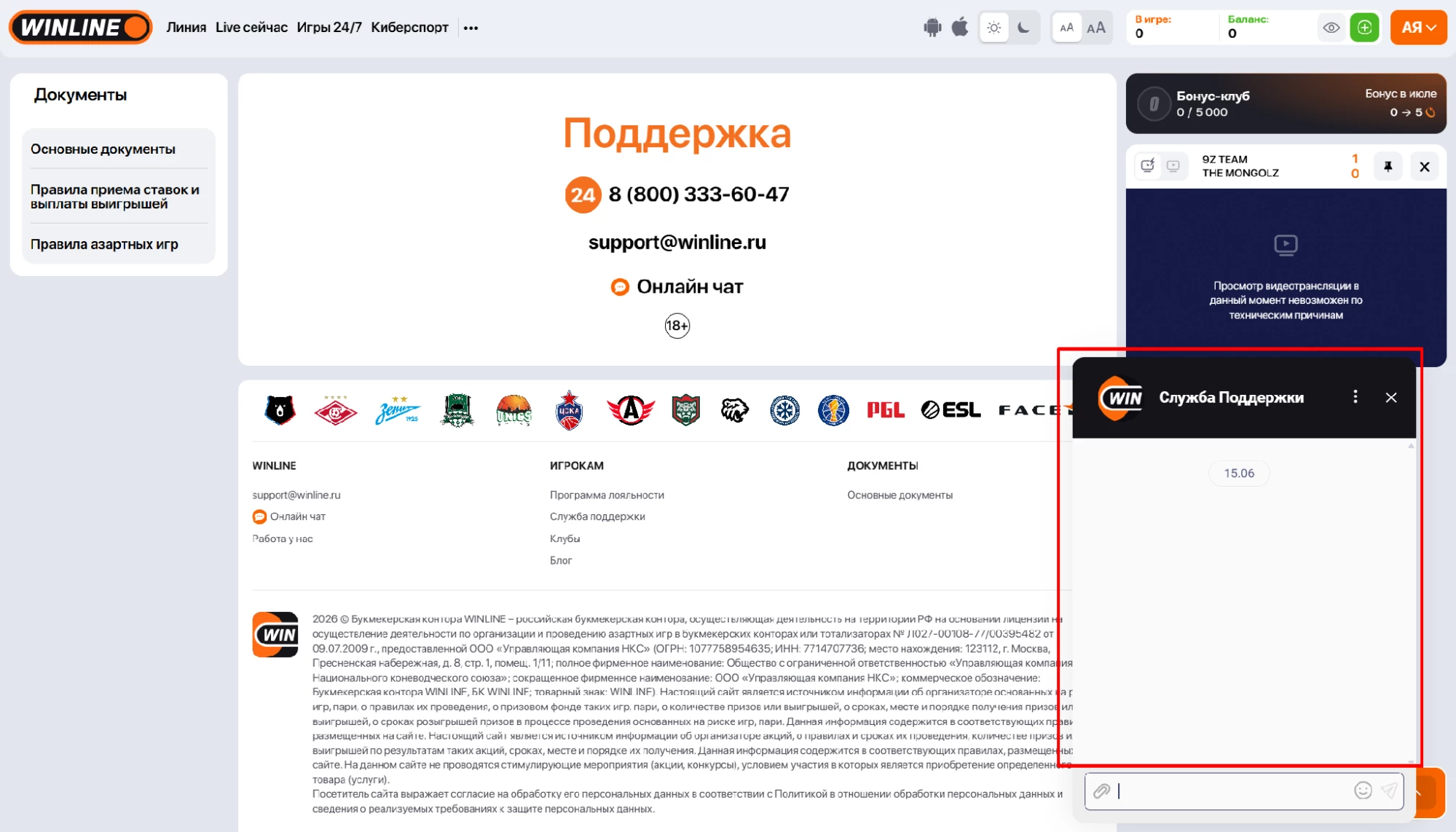
Task: Open the Киберспорт menu item
Action: [x=409, y=27]
